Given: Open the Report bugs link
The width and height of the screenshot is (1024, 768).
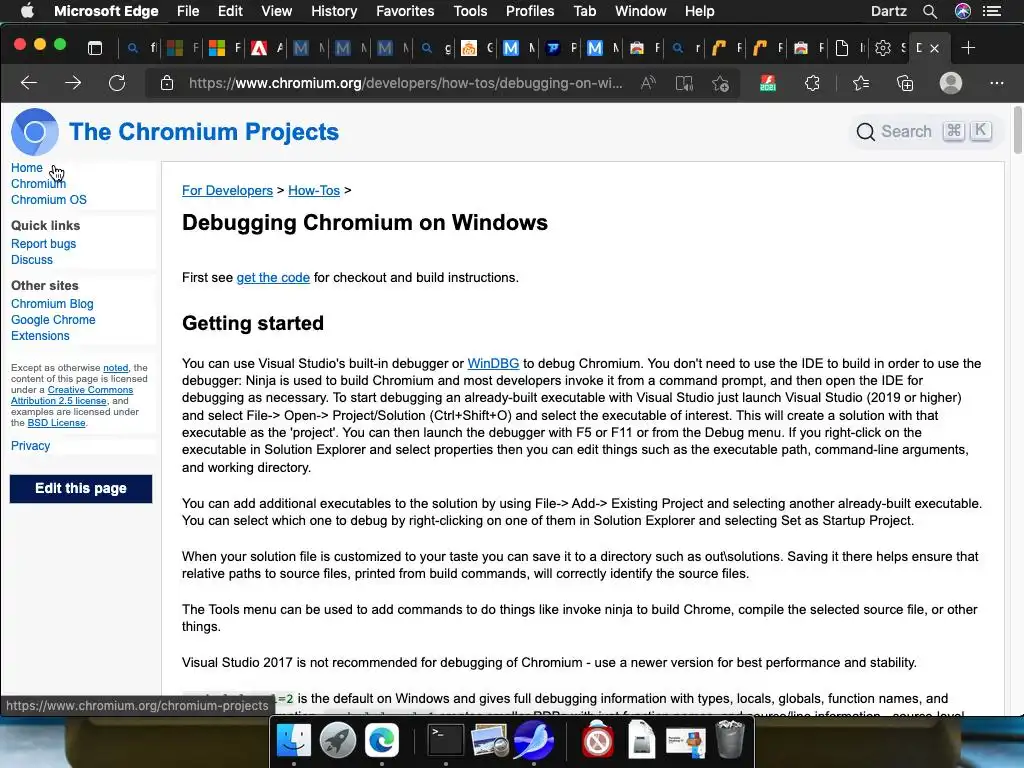Looking at the screenshot, I should click(x=44, y=244).
